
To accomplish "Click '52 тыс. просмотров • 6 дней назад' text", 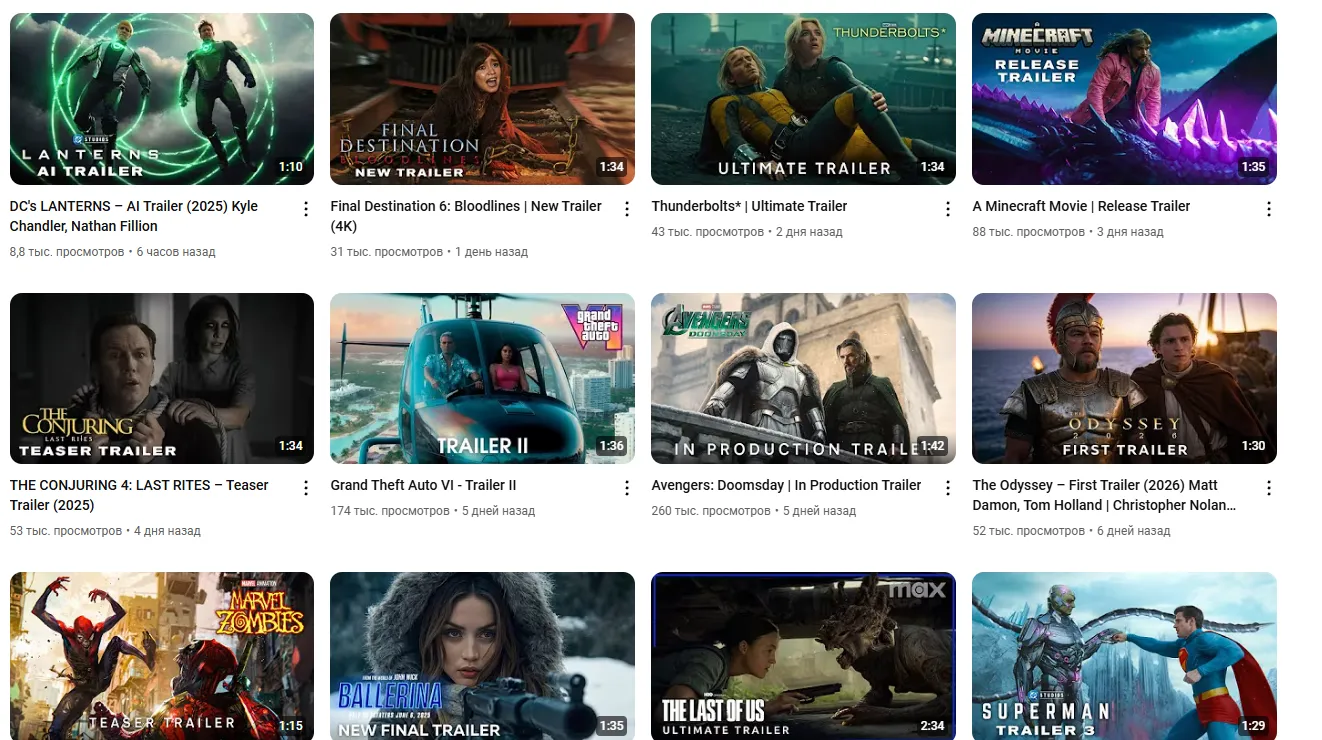I will point(1072,531).
